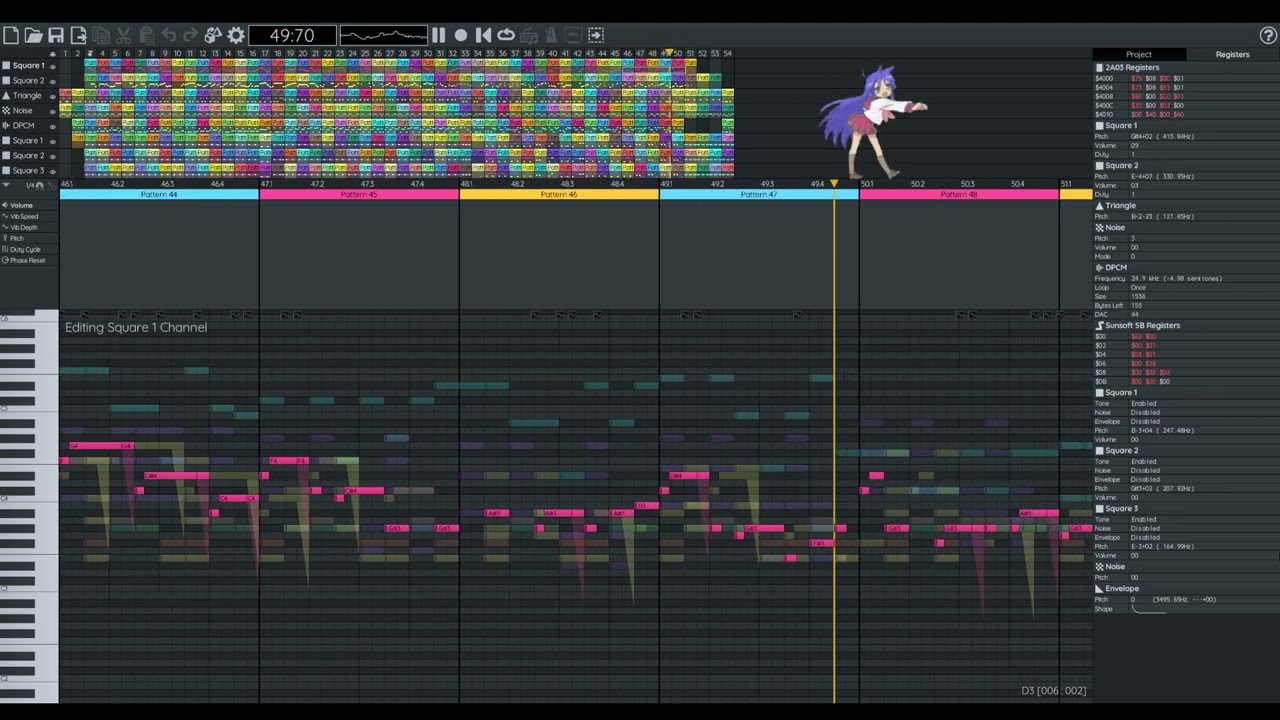The height and width of the screenshot is (720, 1280).
Task: Toggle visibility of Noise channel
Action: [53, 112]
